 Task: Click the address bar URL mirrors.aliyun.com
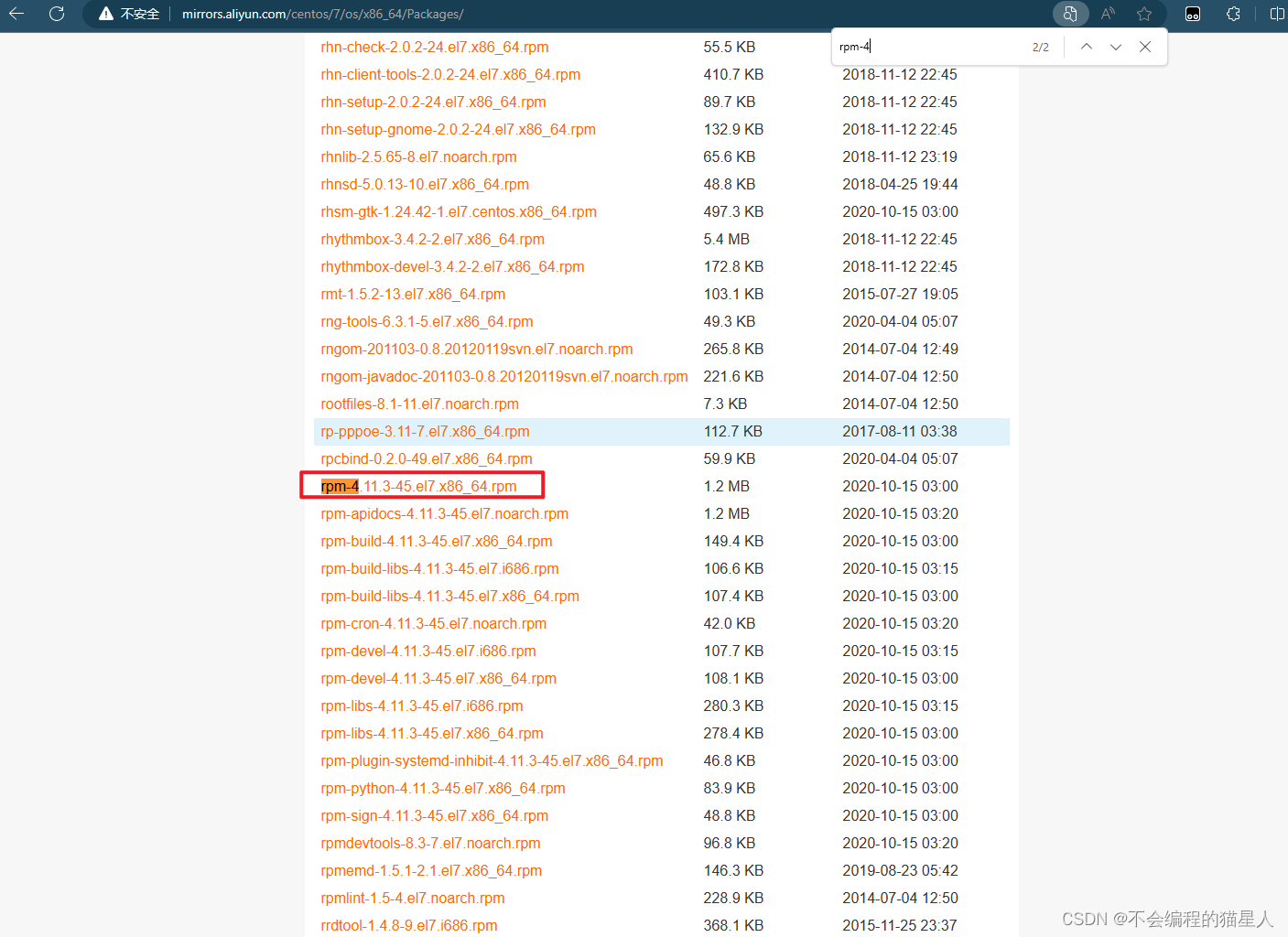(x=322, y=14)
